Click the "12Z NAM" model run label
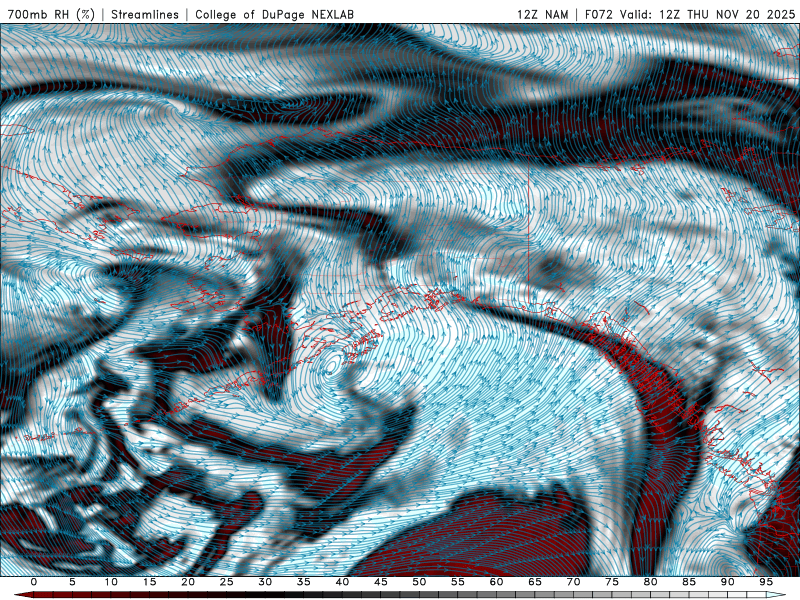The width and height of the screenshot is (800, 600). tap(543, 14)
